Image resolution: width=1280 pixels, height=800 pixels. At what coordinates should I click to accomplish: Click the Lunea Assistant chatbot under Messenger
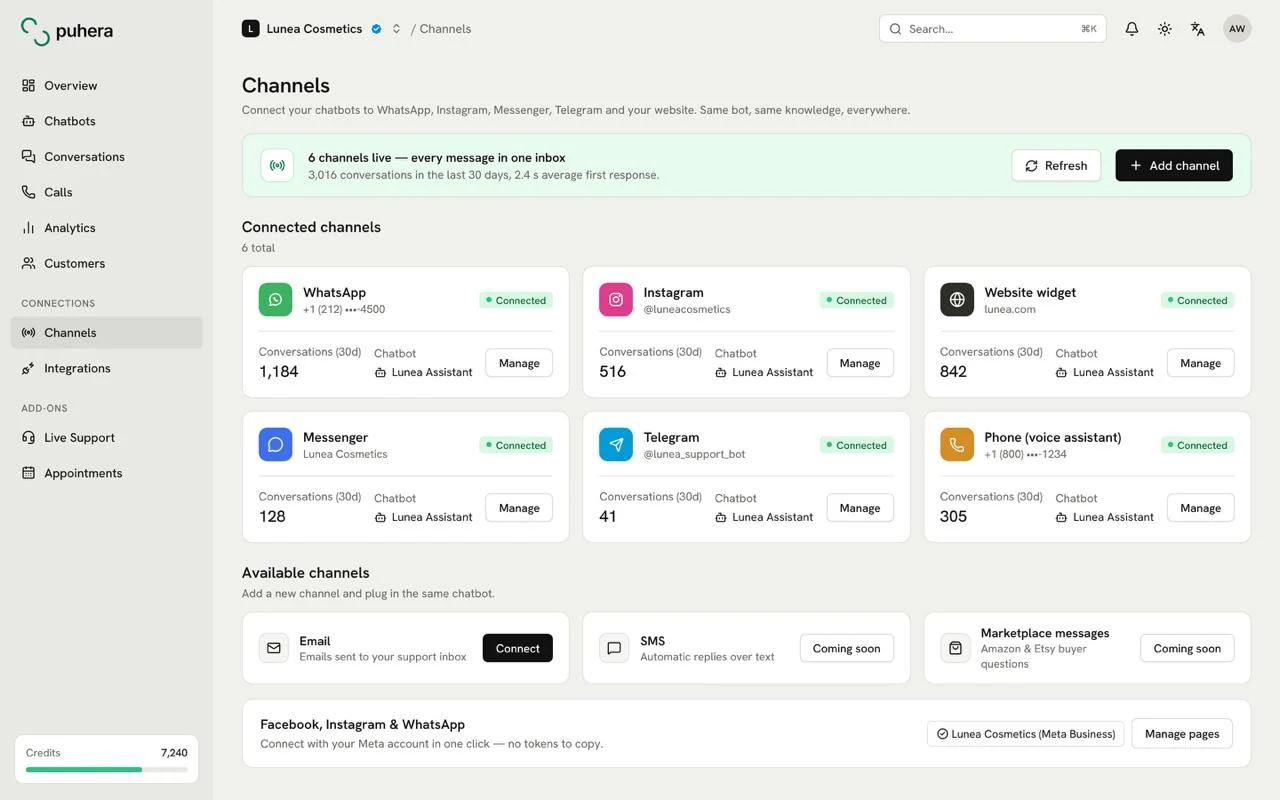pos(423,517)
